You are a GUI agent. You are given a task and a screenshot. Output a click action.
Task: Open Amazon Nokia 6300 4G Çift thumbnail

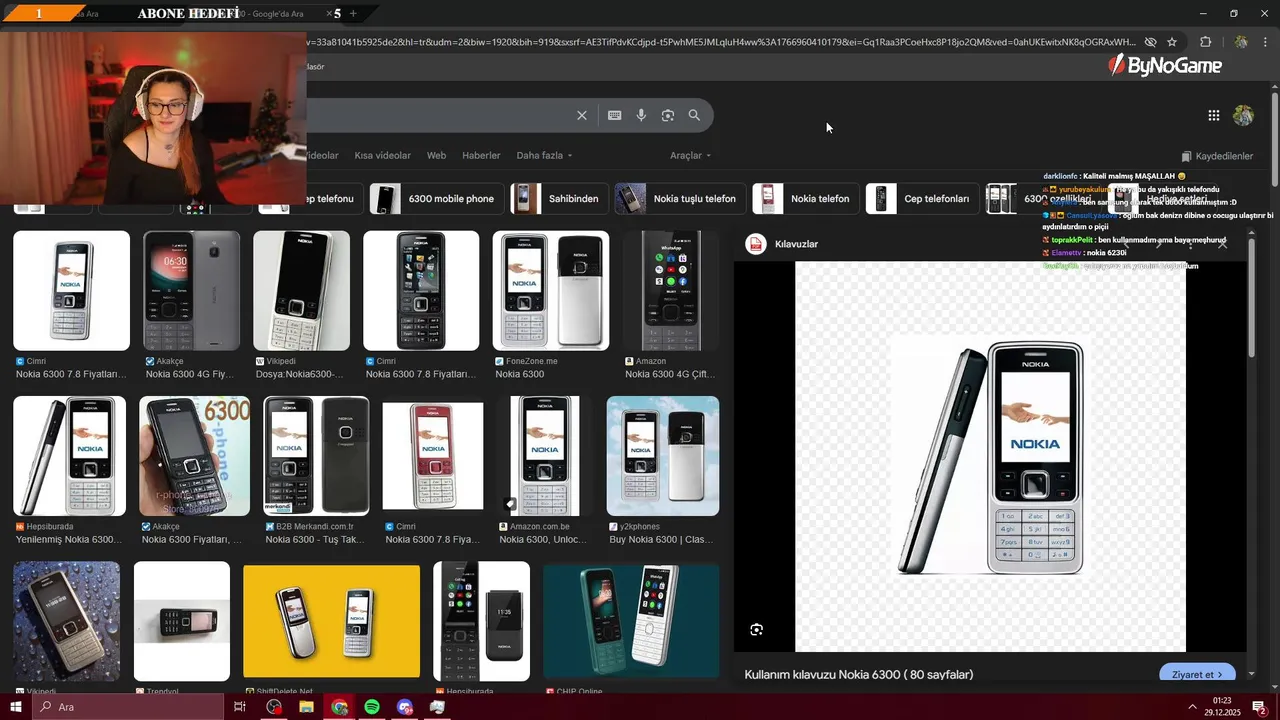(x=671, y=291)
